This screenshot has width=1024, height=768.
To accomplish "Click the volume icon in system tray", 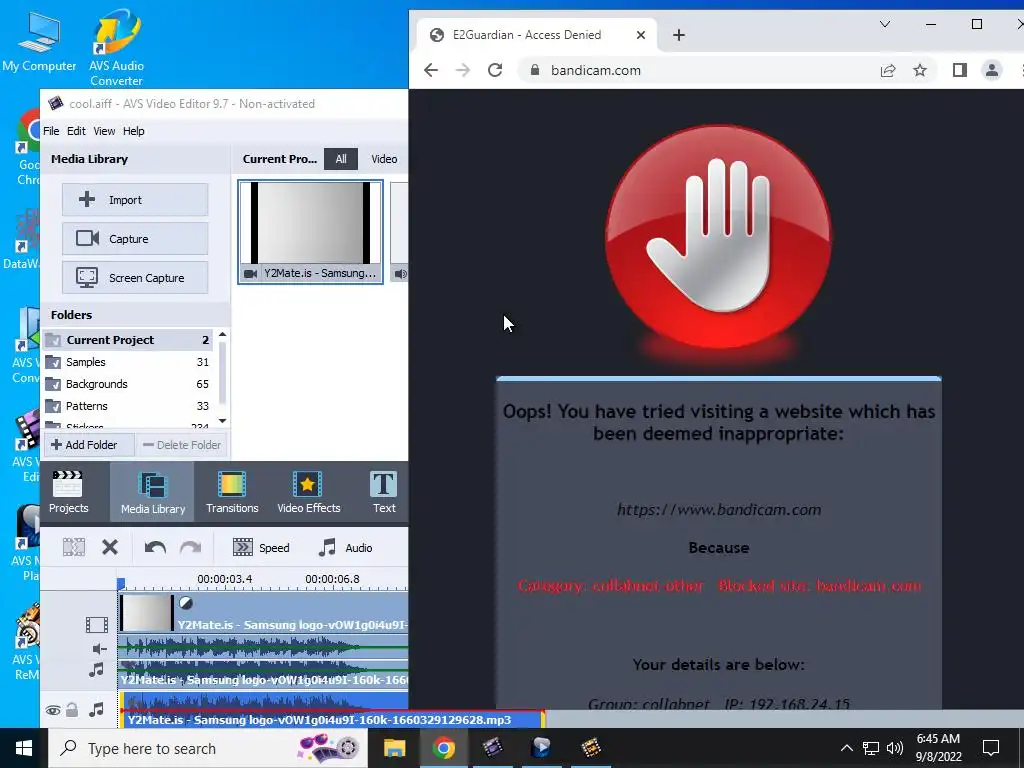I will [x=895, y=748].
